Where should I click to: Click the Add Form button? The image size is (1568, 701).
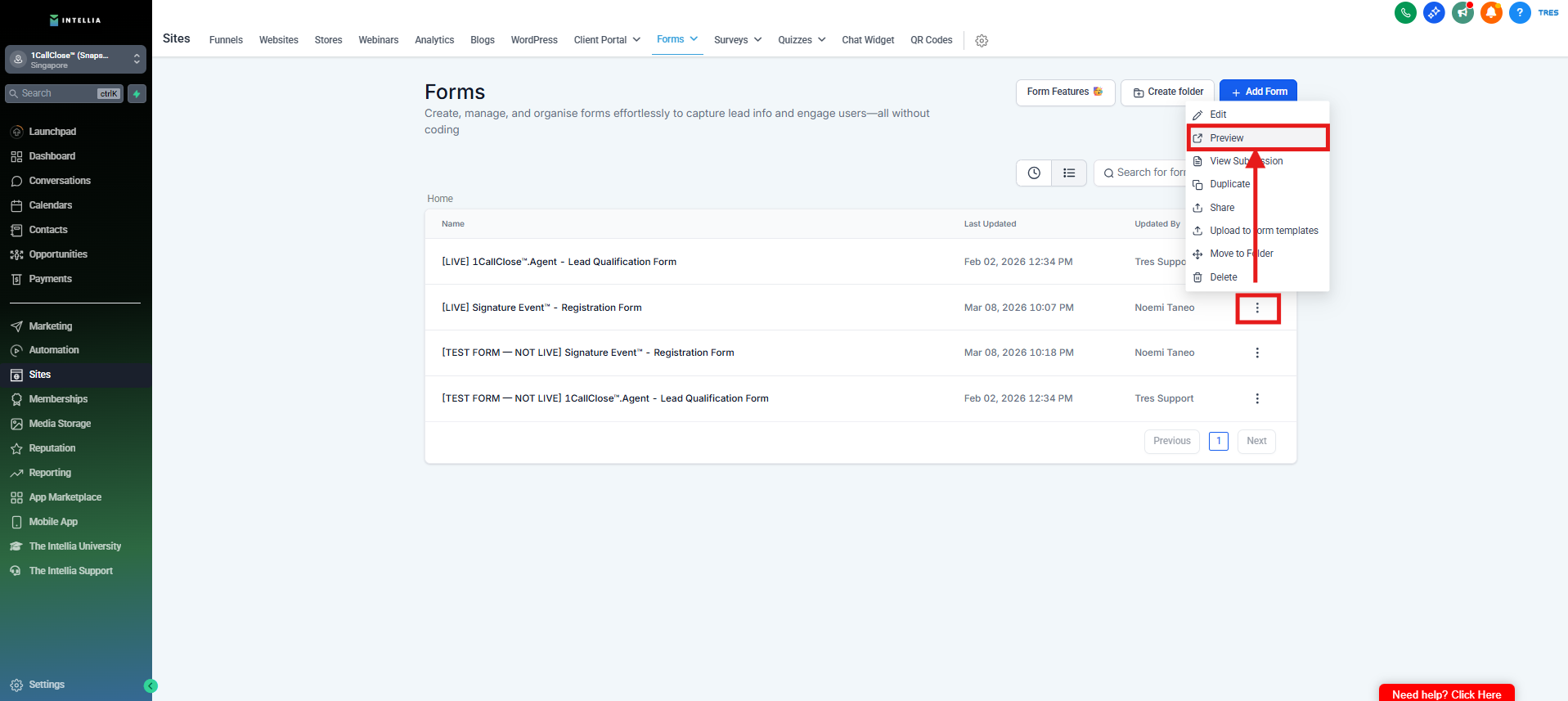pos(1258,92)
